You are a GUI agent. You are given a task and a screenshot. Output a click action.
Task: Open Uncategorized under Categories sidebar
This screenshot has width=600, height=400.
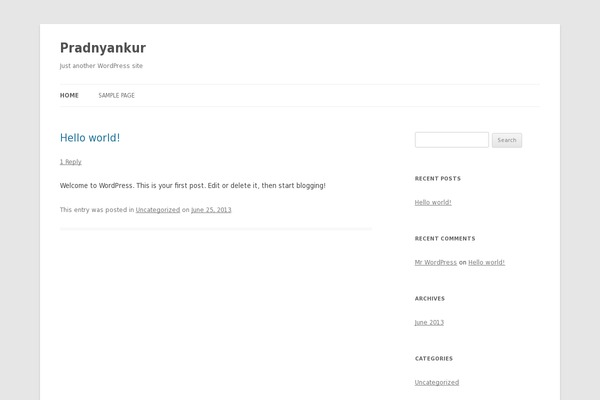pyautogui.click(x=437, y=382)
